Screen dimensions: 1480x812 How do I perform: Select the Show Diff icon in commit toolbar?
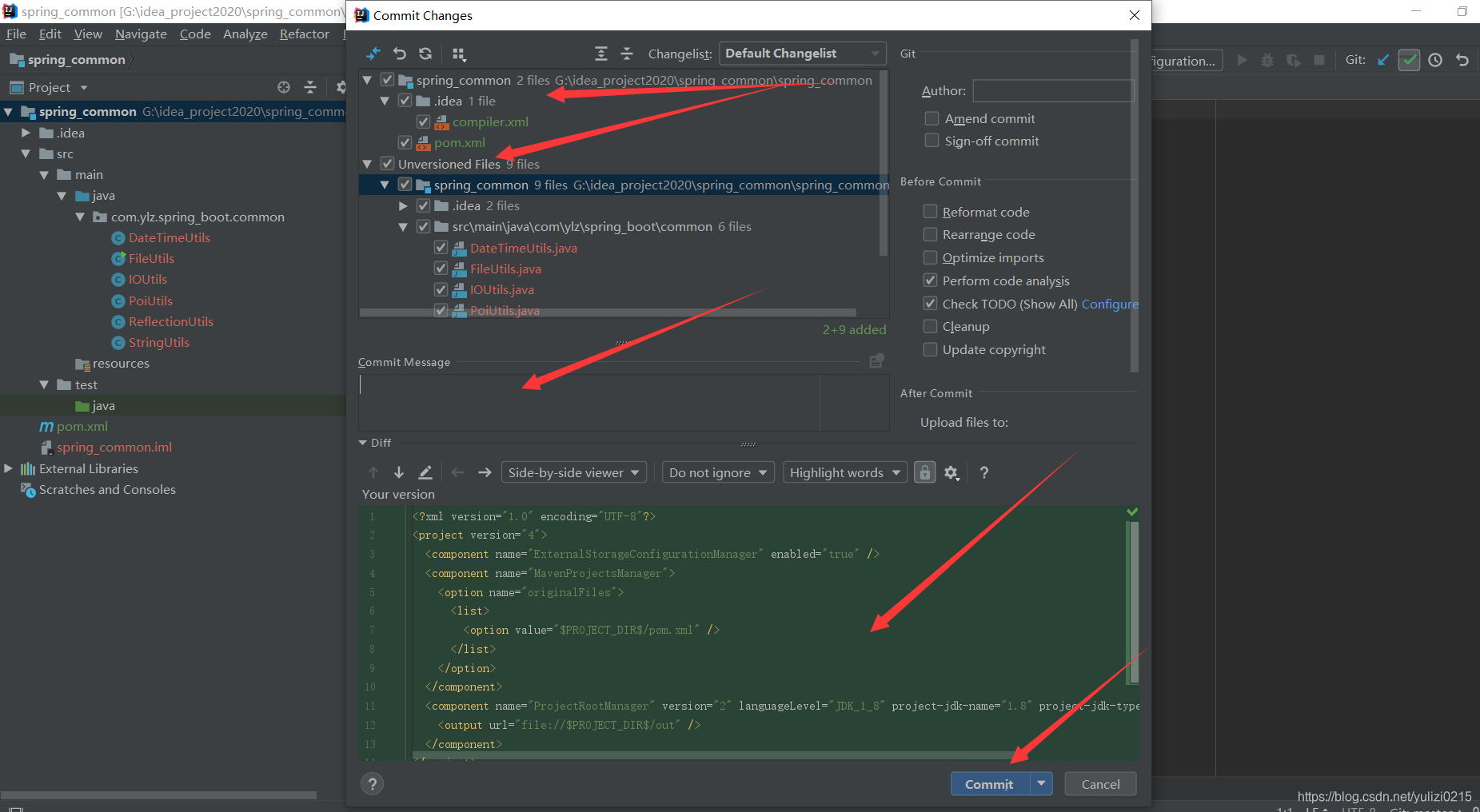coord(373,54)
